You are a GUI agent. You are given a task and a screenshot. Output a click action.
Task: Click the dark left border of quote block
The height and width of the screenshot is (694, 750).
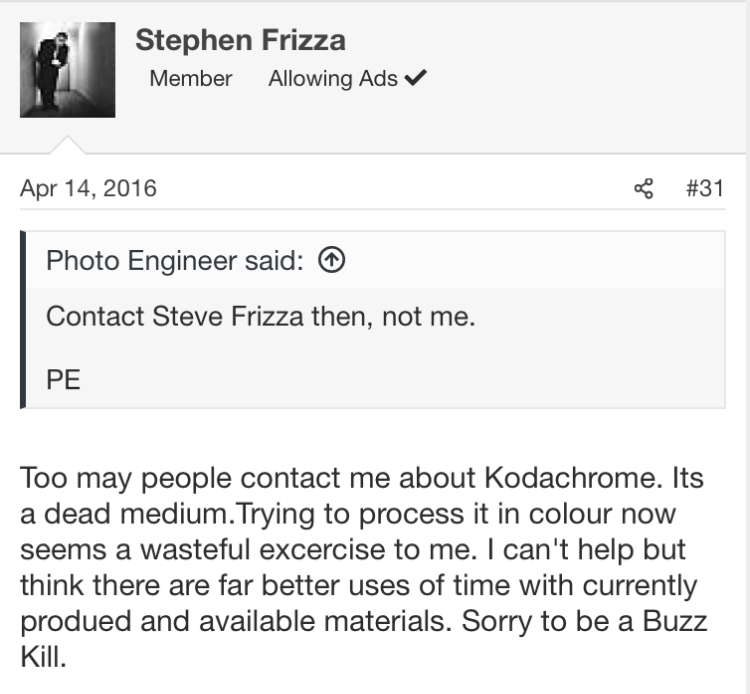[23, 320]
